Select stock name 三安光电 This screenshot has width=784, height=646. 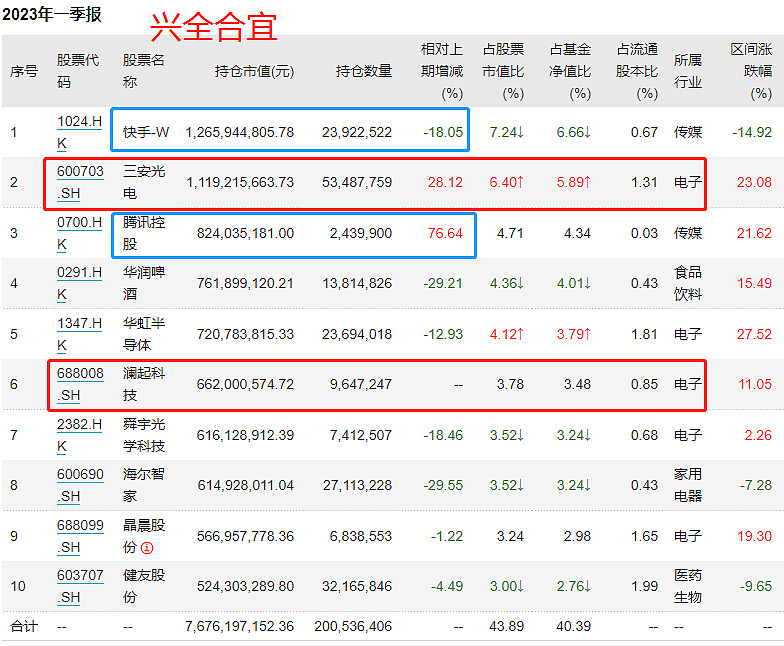coord(144,182)
